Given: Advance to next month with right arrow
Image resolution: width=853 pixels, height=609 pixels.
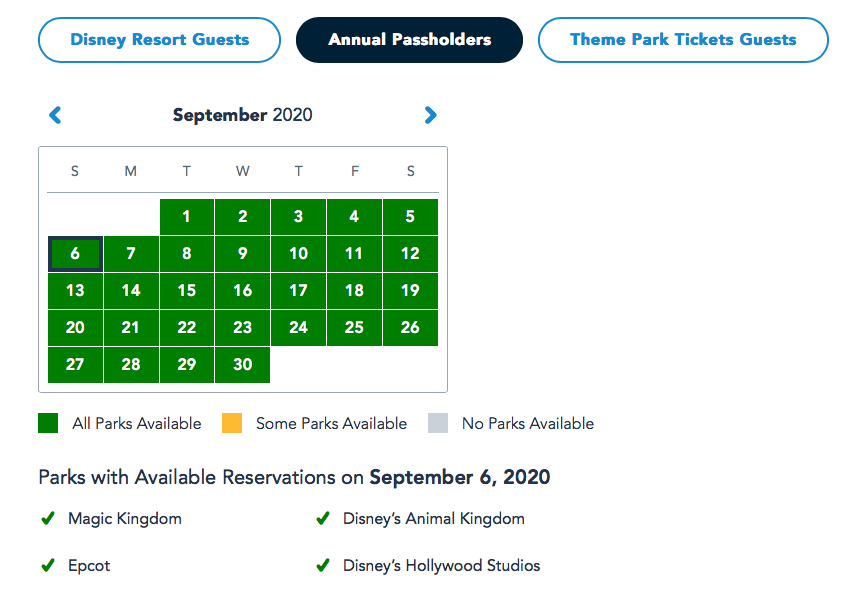Looking at the screenshot, I should point(431,115).
